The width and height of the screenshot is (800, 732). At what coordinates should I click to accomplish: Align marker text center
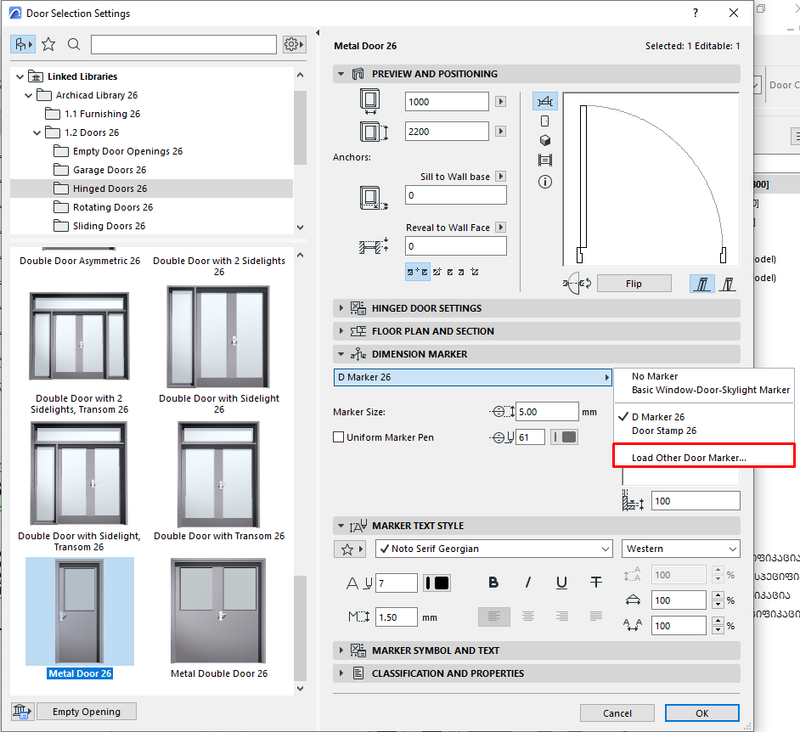click(528, 617)
